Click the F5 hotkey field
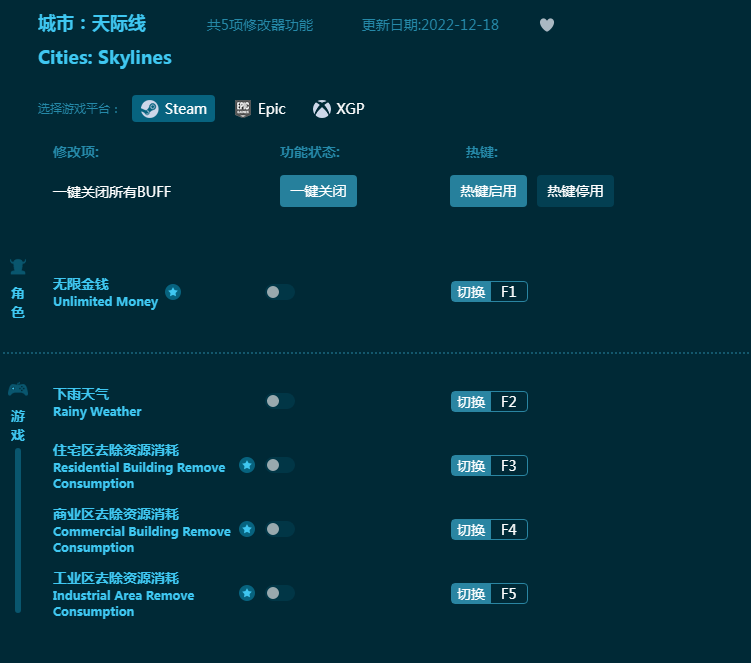The image size is (751, 663). 509,594
